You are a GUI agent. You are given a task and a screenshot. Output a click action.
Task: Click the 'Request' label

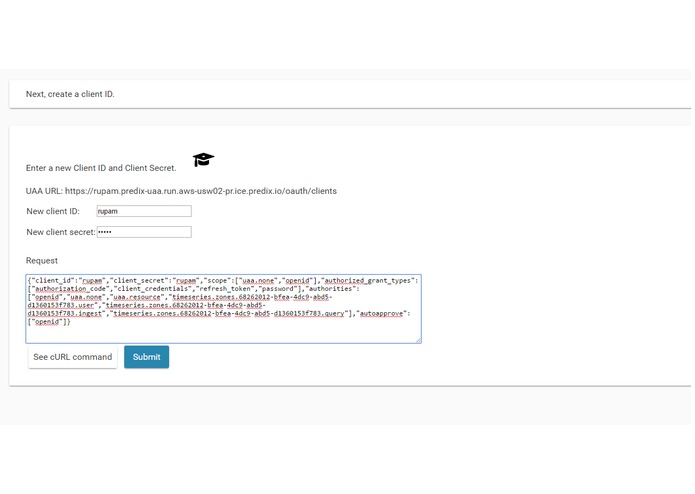[42, 261]
